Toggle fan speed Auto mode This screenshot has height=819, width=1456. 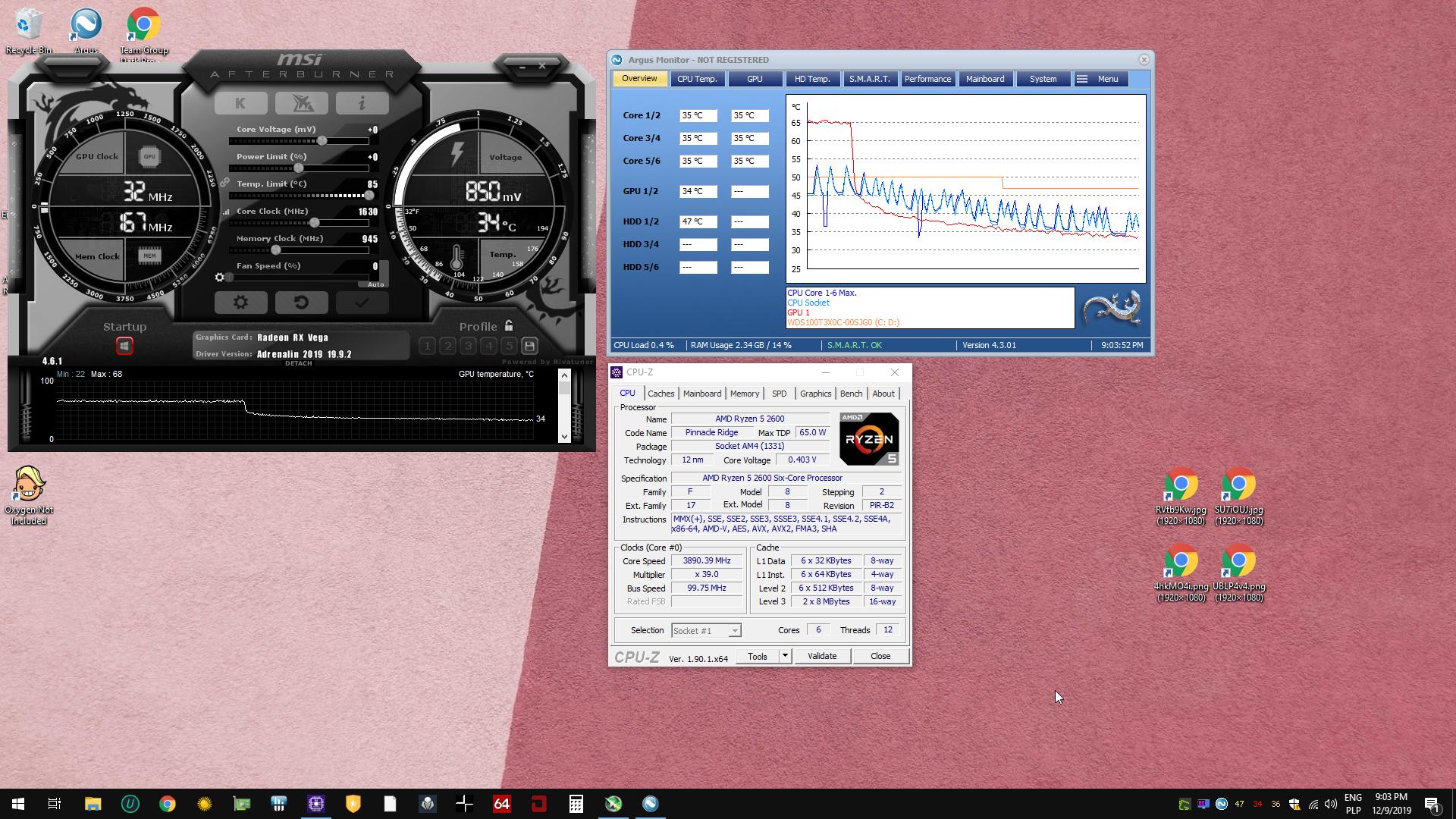click(375, 284)
